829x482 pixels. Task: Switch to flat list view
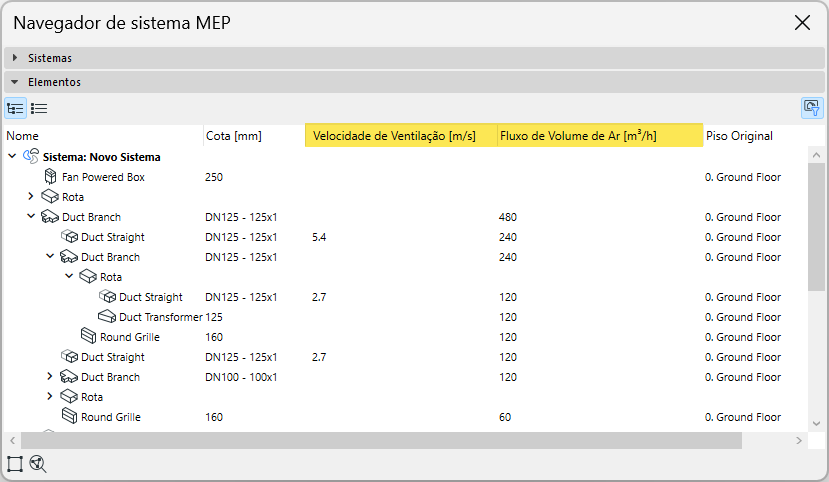click(x=39, y=108)
